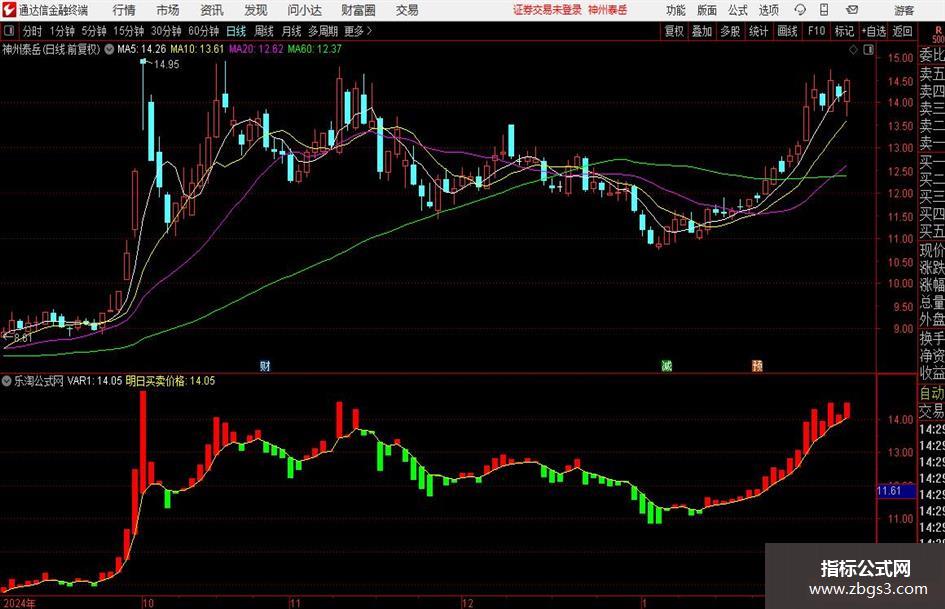The width and height of the screenshot is (945, 609).
Task: Toggle right info panel icon near price axis
Action: pyautogui.click(x=868, y=50)
